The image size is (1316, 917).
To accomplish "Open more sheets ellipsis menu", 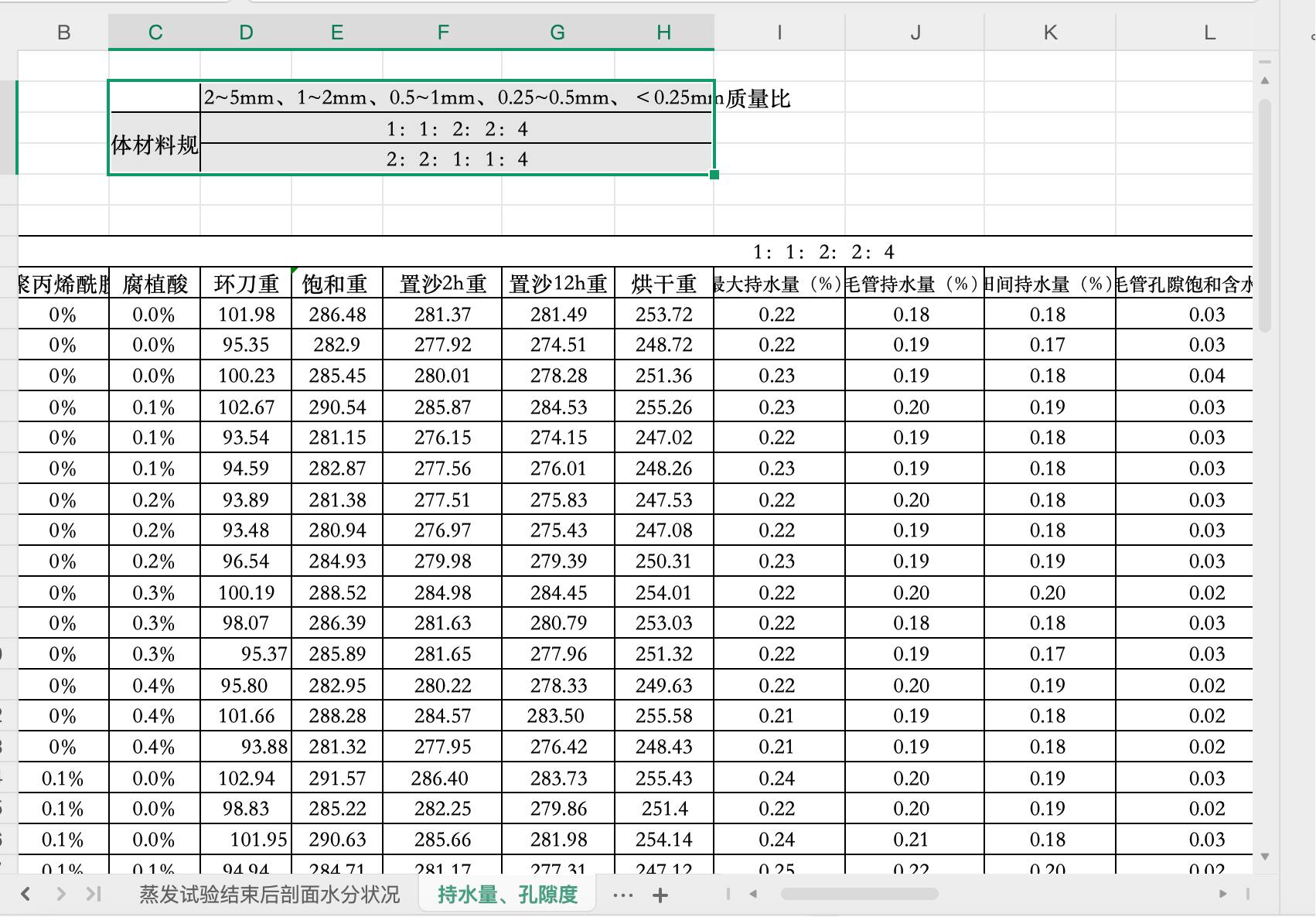I will pyautogui.click(x=622, y=895).
